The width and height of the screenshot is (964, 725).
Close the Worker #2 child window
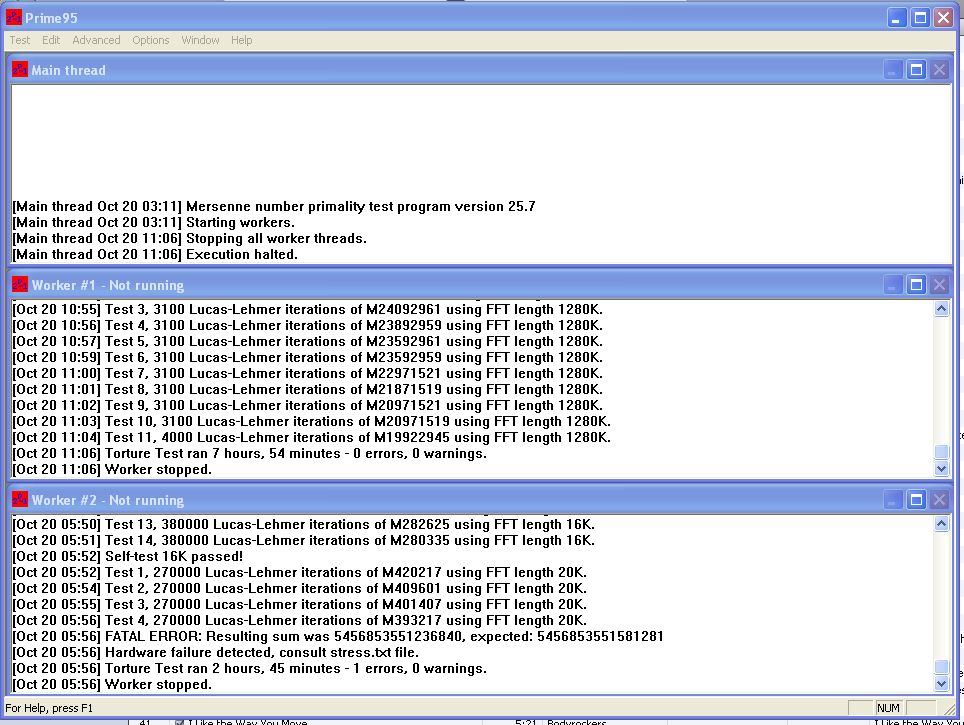pyautogui.click(x=939, y=500)
